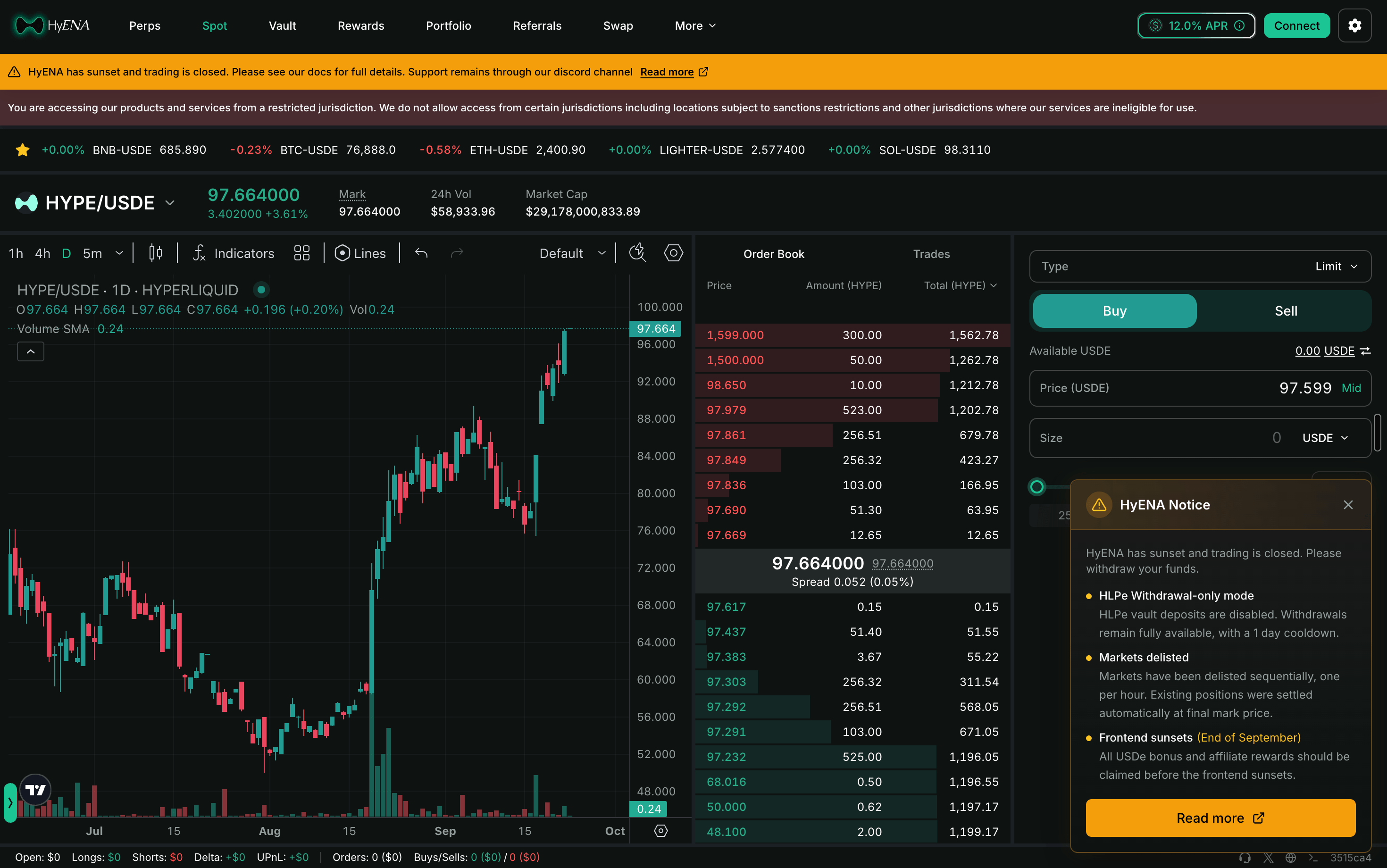The image size is (1387, 868).
Task: Click the support headset icon in footer
Action: click(x=1245, y=858)
